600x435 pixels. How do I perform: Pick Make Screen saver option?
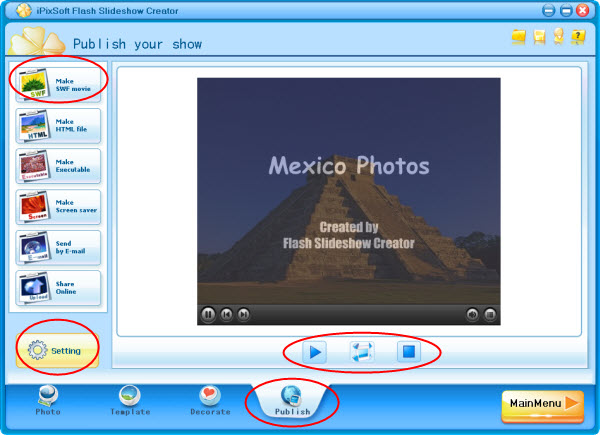tap(58, 207)
